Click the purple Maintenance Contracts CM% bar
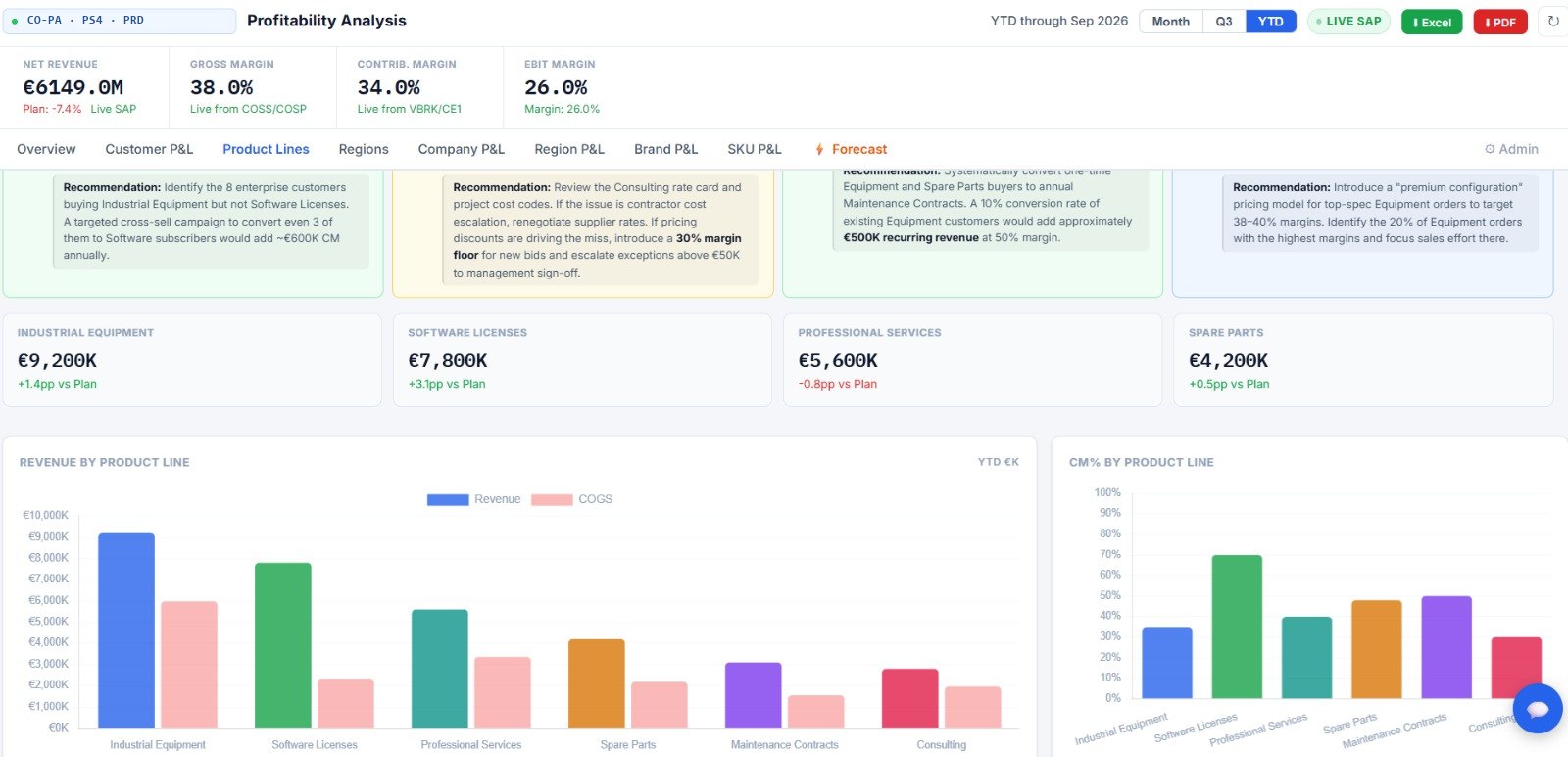The height and width of the screenshot is (757, 1568). [1446, 647]
